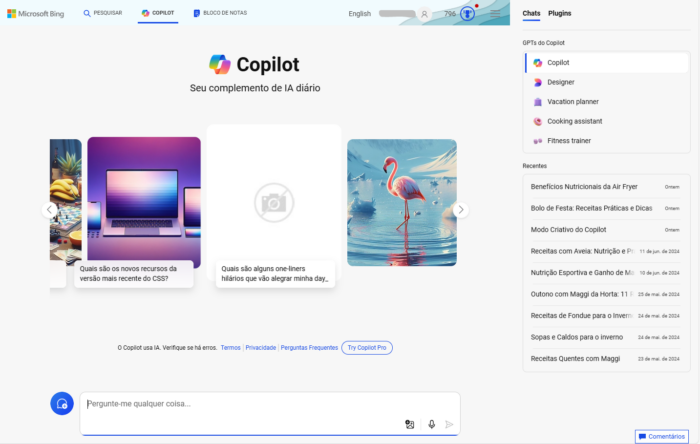Switch to the Plugins tab
Viewport: 700px width, 444px height.
(559, 13)
